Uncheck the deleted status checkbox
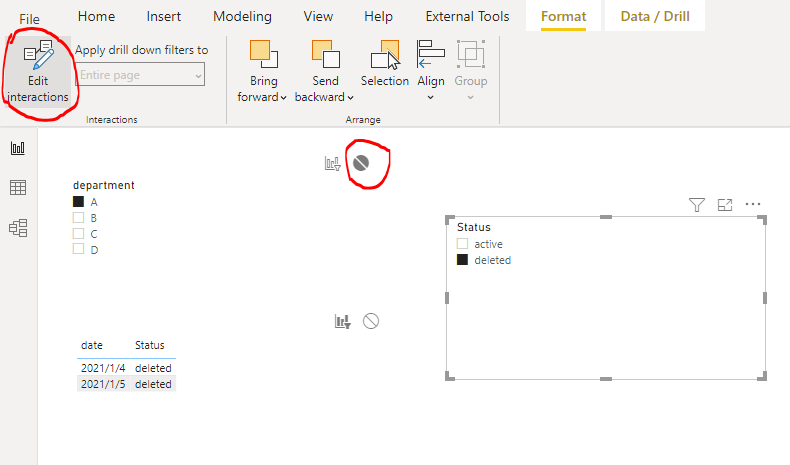Screen dimensions: 790x465 (462, 260)
